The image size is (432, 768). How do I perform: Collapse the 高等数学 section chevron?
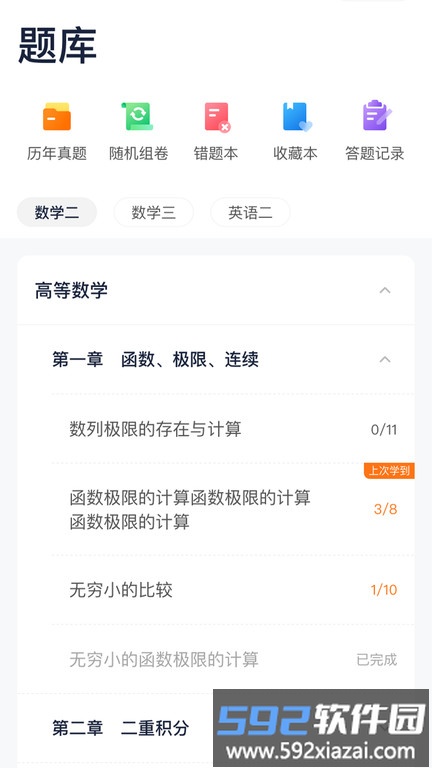pyautogui.click(x=385, y=290)
